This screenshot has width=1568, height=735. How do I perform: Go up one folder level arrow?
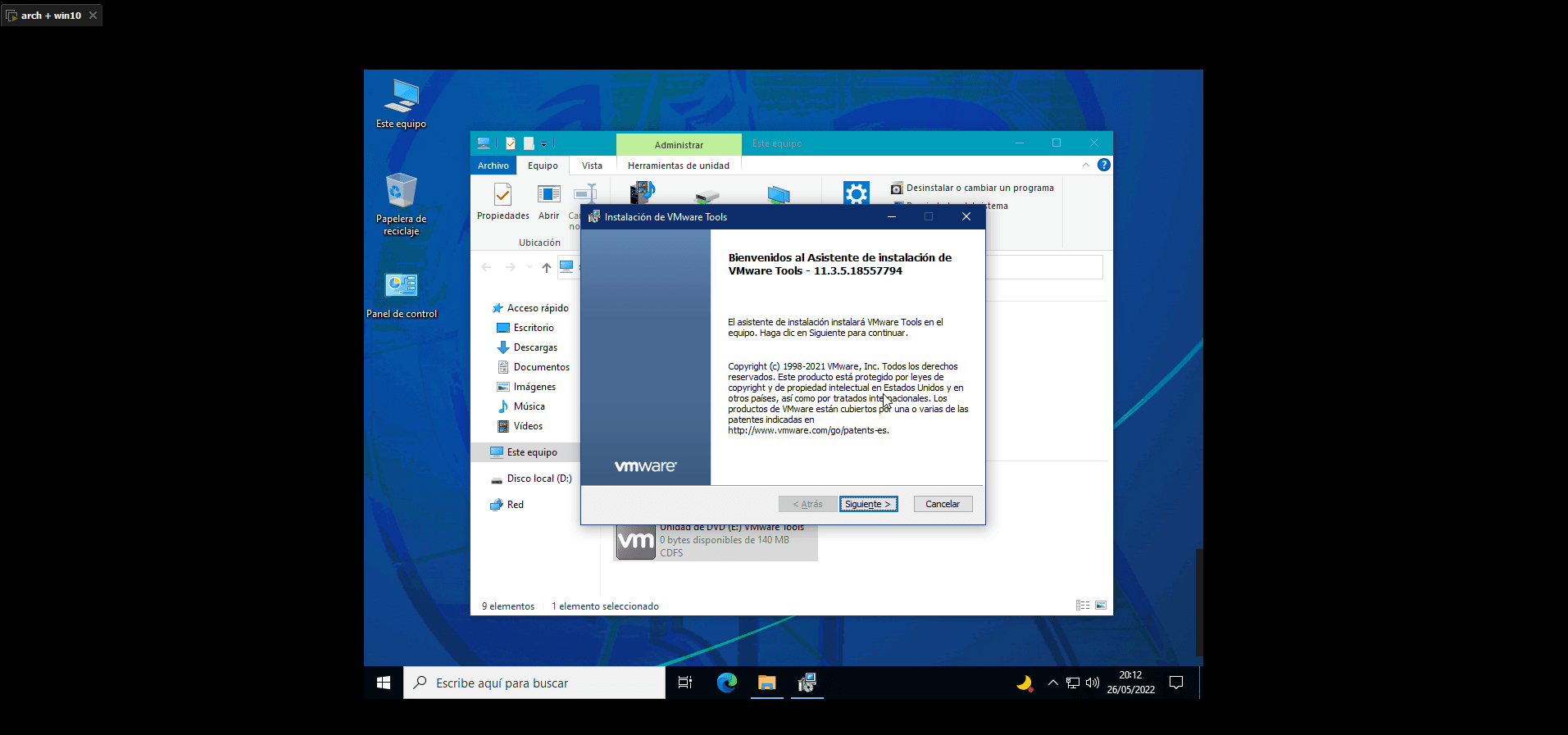547,267
